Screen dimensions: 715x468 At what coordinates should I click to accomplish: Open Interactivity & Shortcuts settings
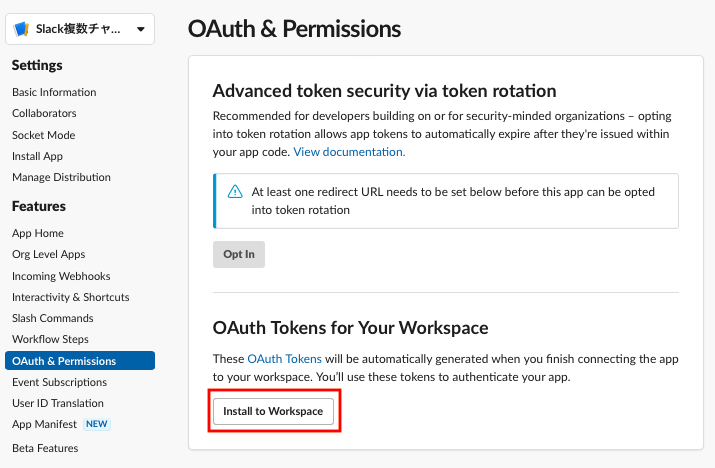click(71, 297)
